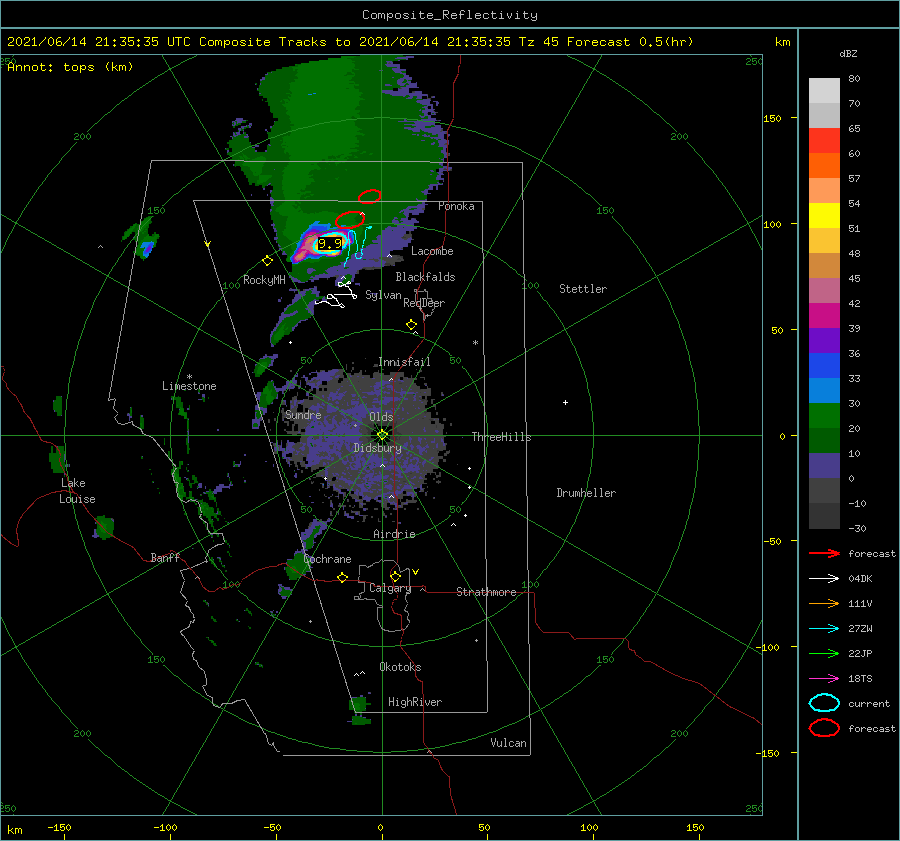Click the RockyMH label
The height and width of the screenshot is (841, 900).
pos(264,280)
